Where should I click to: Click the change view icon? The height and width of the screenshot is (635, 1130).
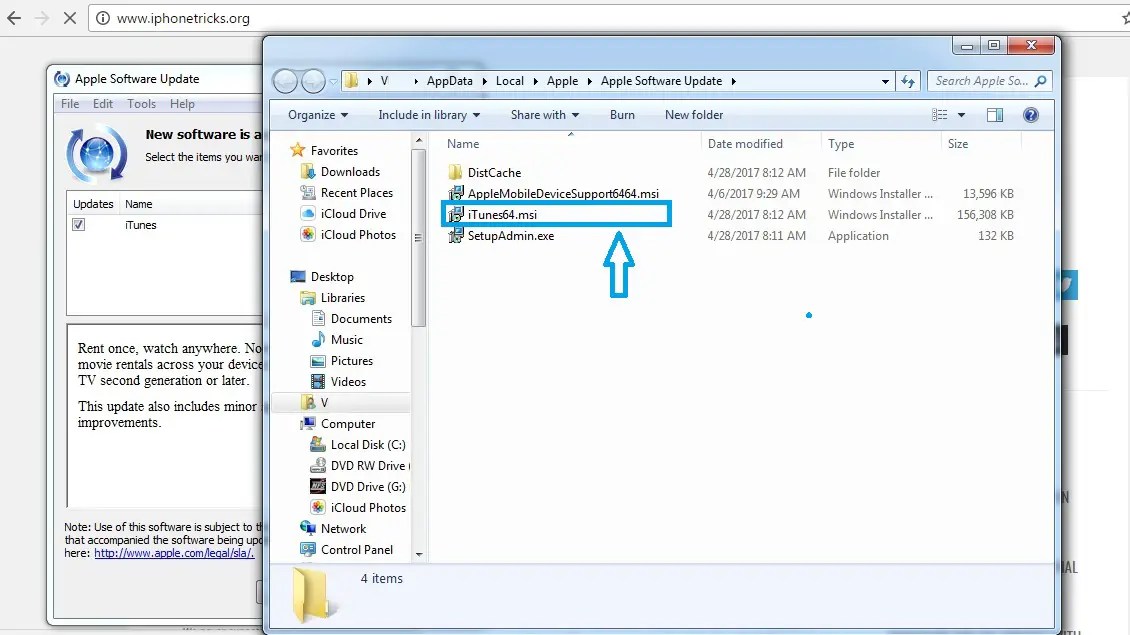click(939, 115)
